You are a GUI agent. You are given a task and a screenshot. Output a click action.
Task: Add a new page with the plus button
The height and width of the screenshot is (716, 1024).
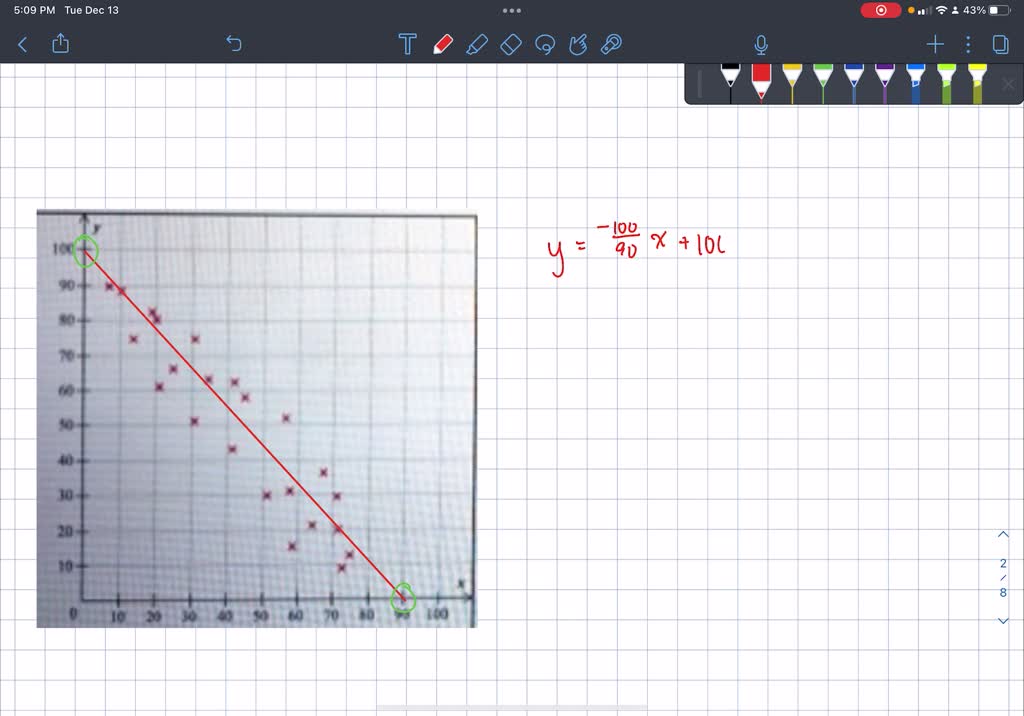934,44
